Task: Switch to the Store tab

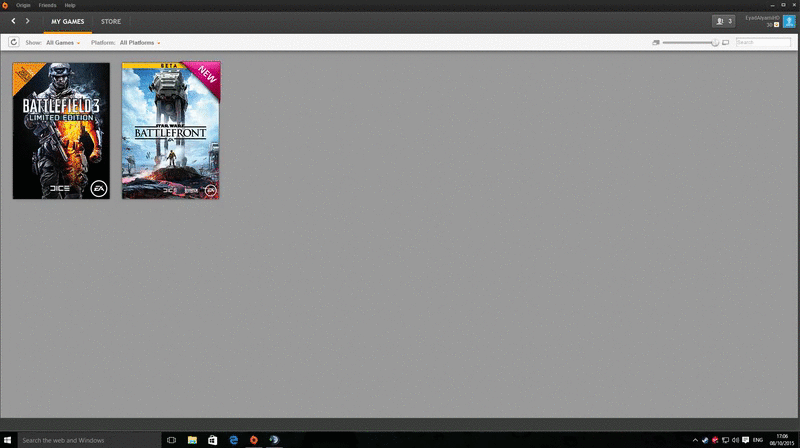Action: click(x=111, y=21)
